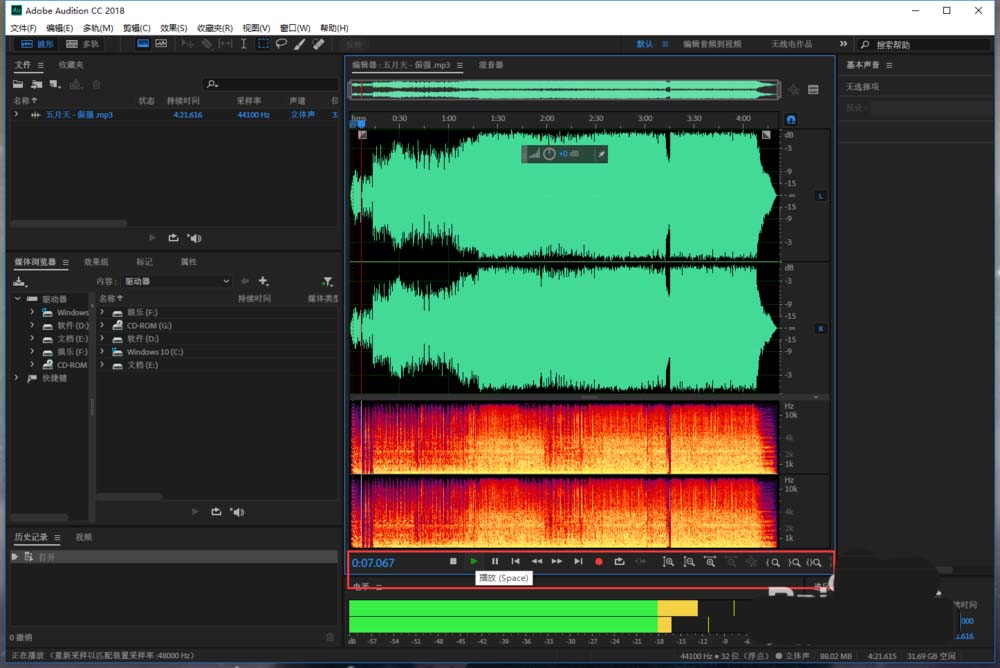Select the Lasso selection tool
This screenshot has width=1000, height=668.
281,44
